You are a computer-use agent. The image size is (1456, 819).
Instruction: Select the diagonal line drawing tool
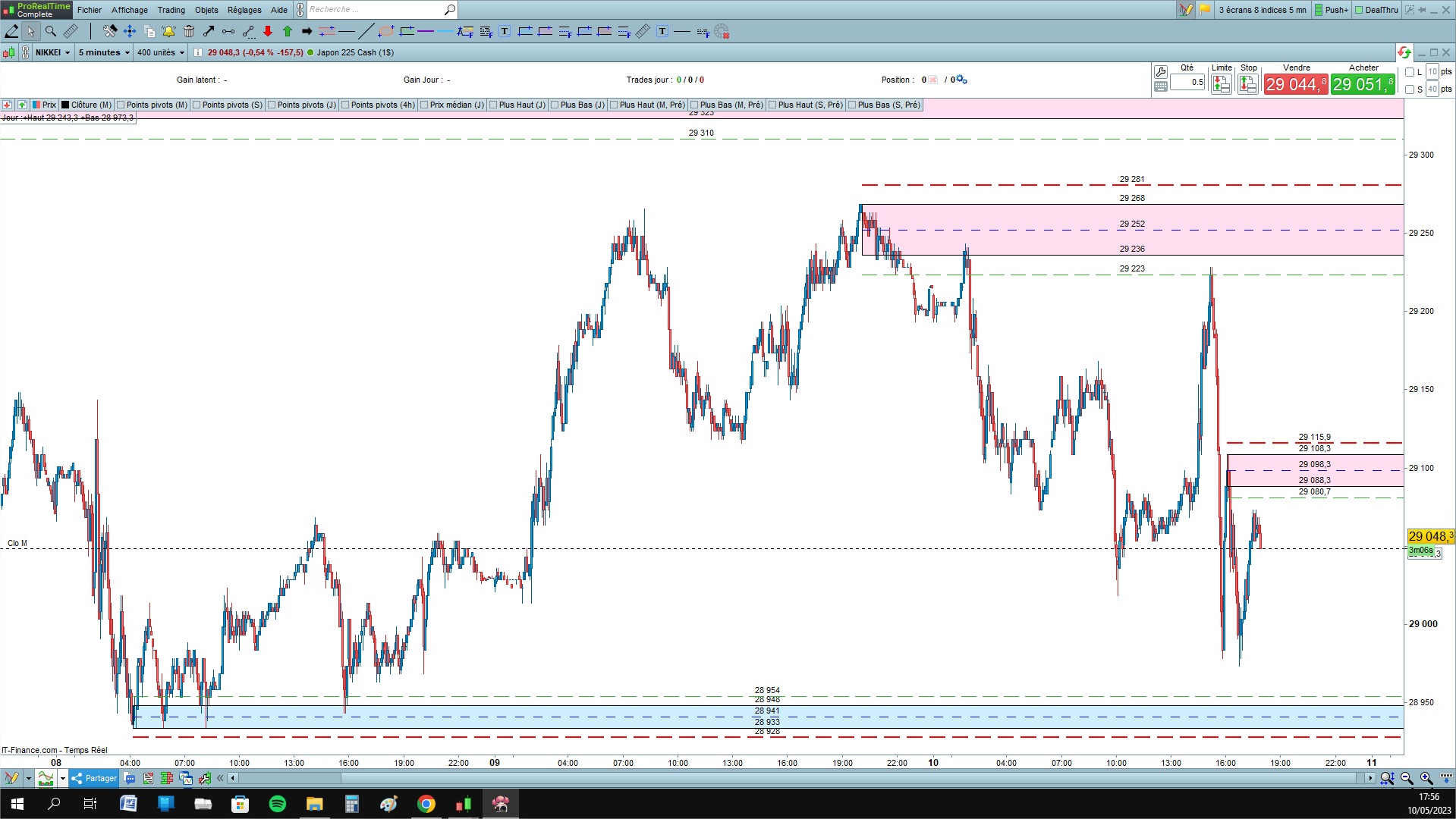point(366,31)
